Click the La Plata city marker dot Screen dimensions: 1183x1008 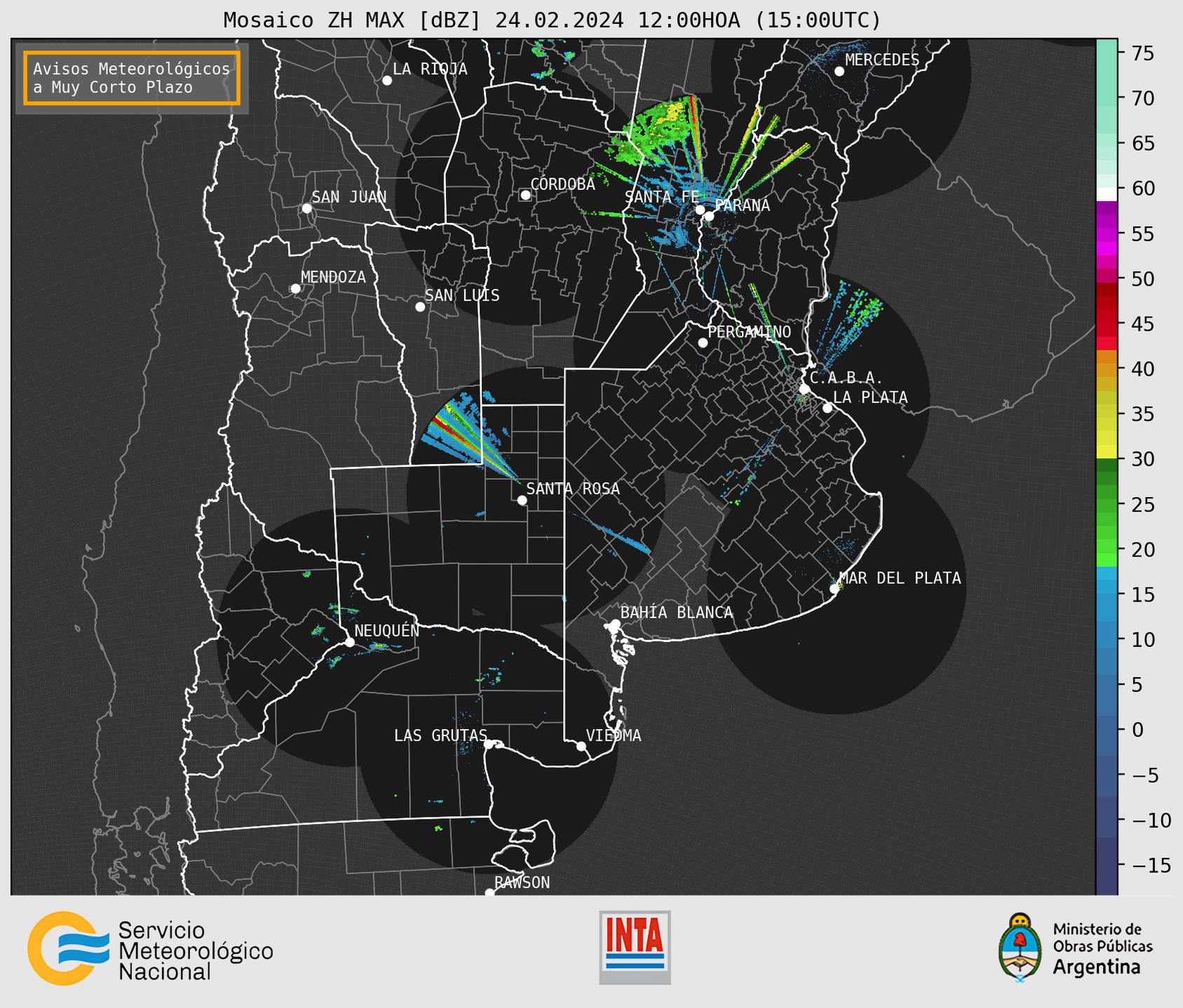click(827, 408)
